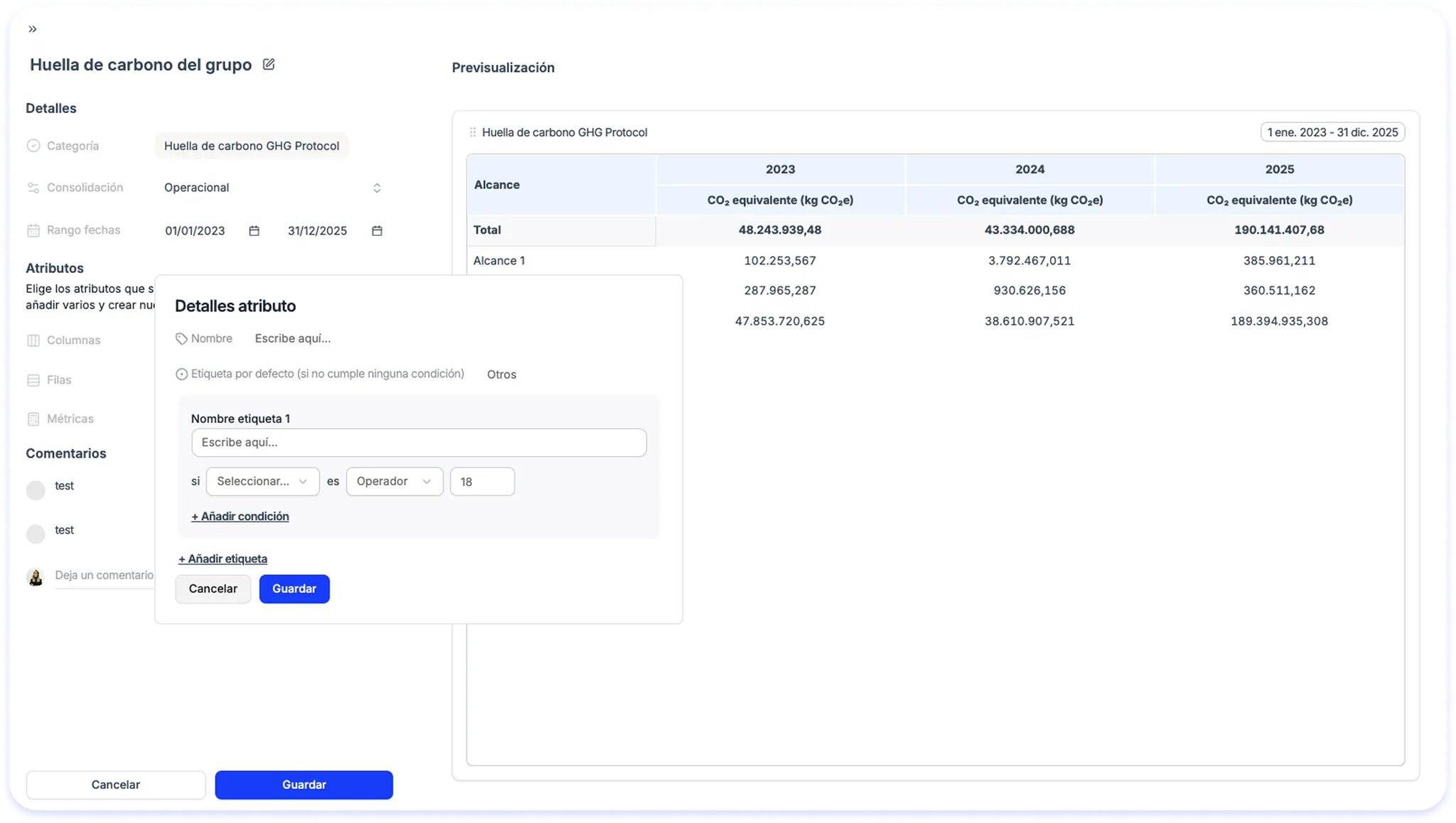Select the Huella de carbono GHG Protocol category chip

[252, 145]
